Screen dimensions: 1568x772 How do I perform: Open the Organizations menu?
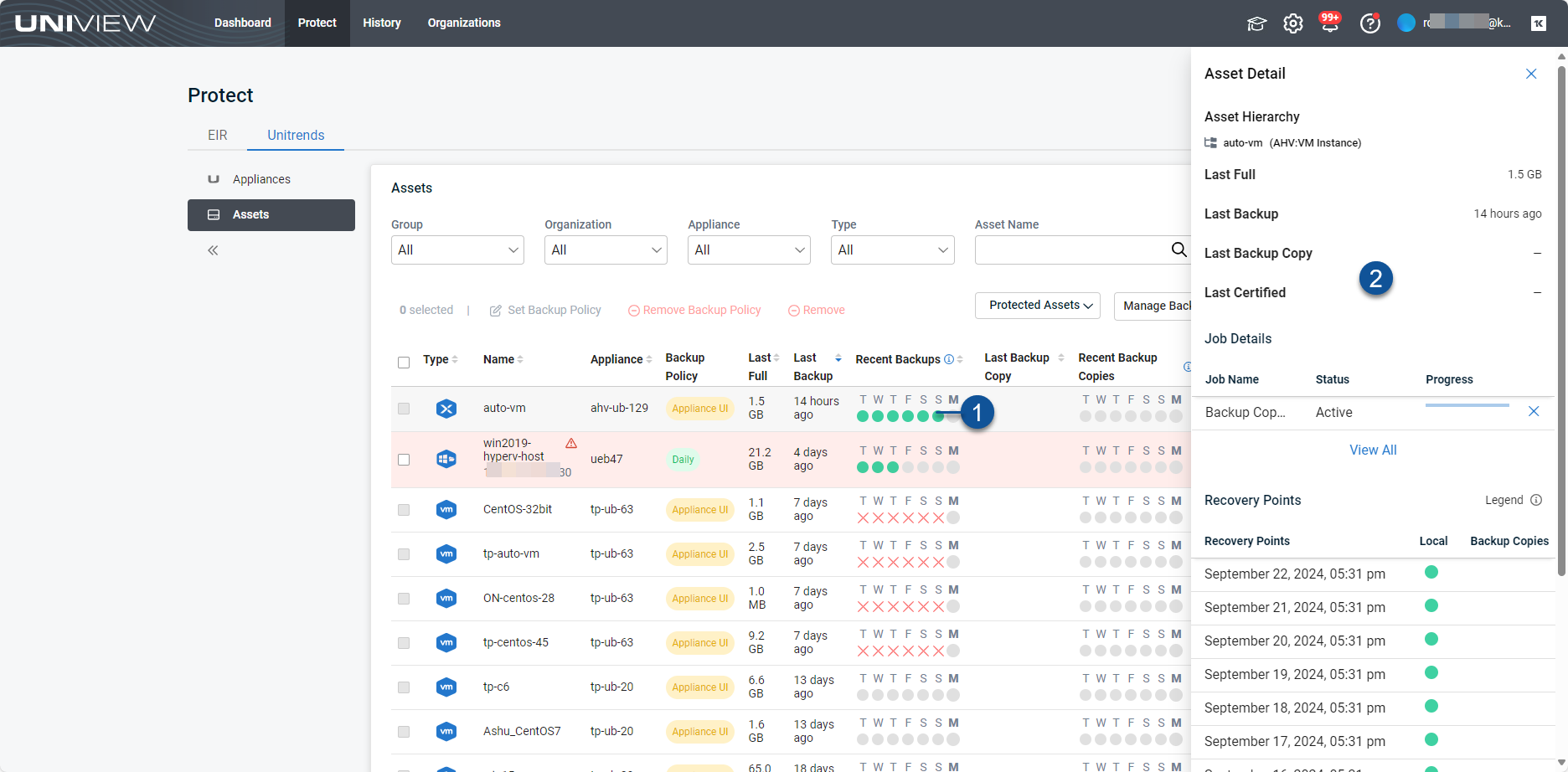coord(464,23)
